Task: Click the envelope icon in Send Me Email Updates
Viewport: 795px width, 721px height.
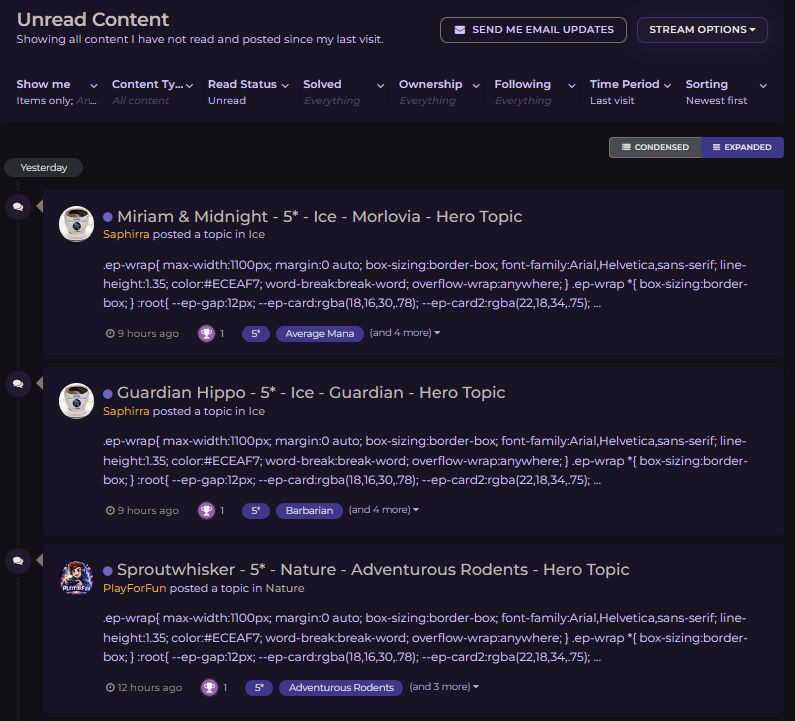Action: coord(460,30)
